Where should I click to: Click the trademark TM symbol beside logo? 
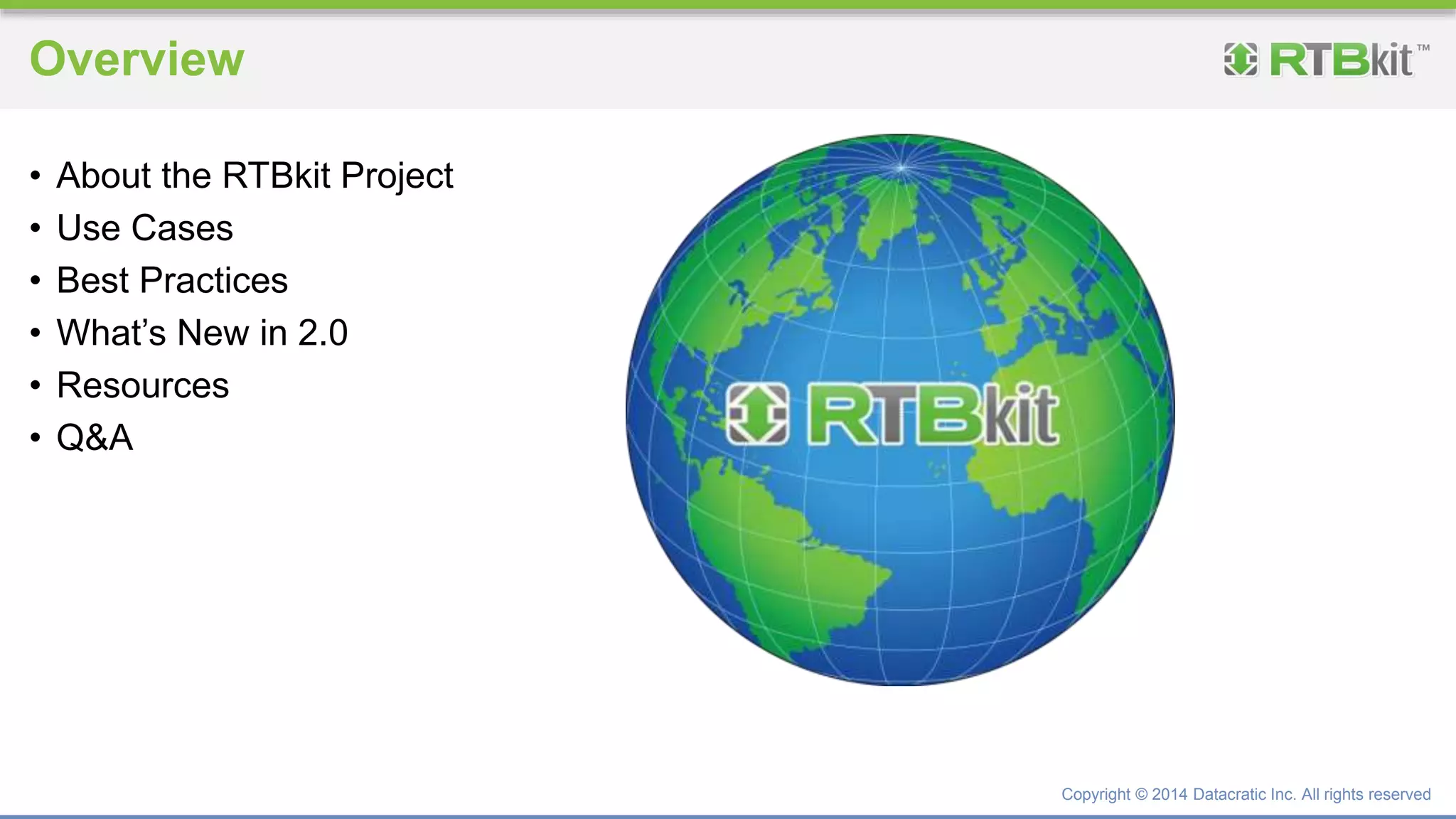[x=1423, y=48]
